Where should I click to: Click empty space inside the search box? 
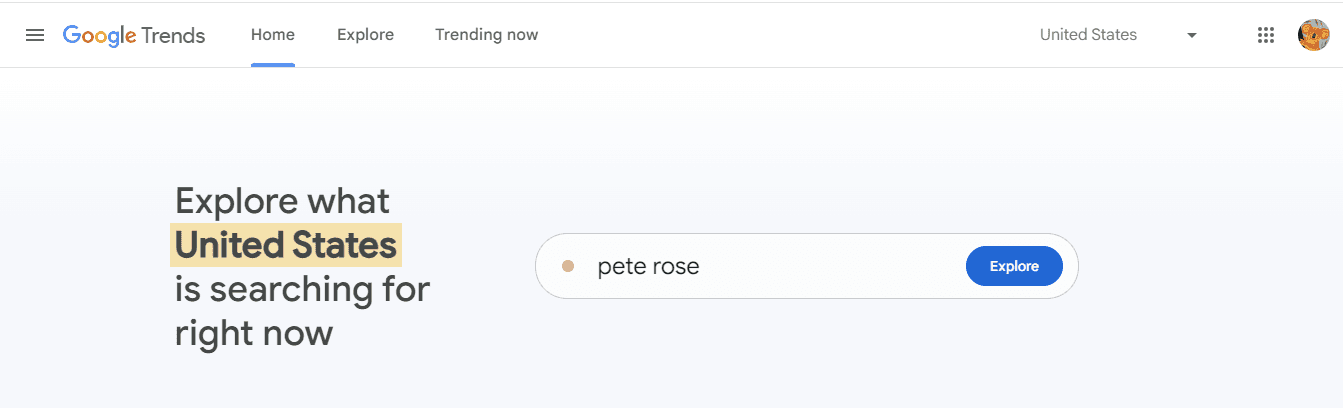pos(830,267)
